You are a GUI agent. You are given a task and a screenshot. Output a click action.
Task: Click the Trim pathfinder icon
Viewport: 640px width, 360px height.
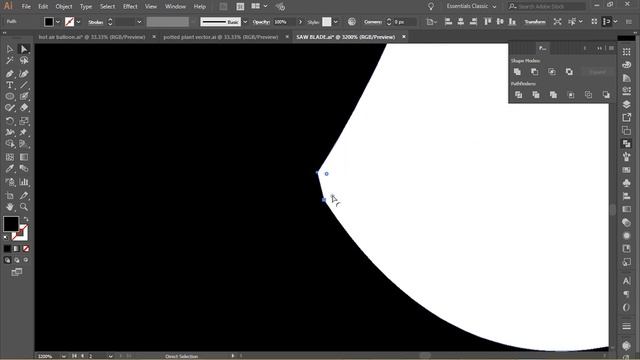click(x=536, y=95)
